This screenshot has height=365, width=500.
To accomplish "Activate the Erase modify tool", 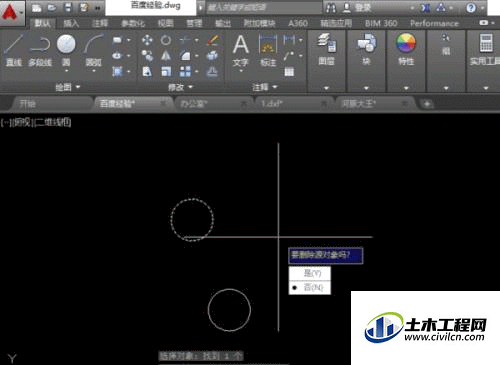I will click(212, 40).
